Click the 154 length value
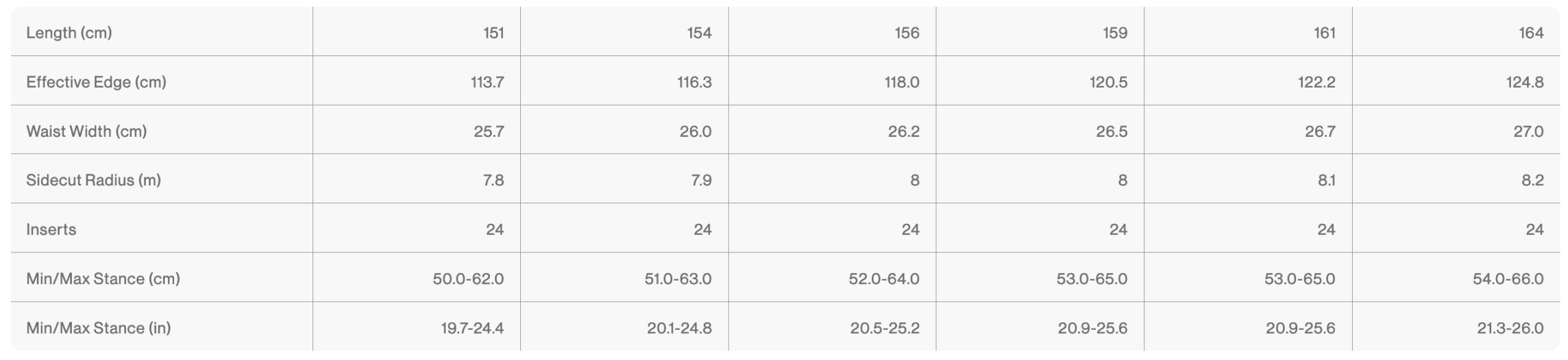The width and height of the screenshot is (1568, 360). 699,33
